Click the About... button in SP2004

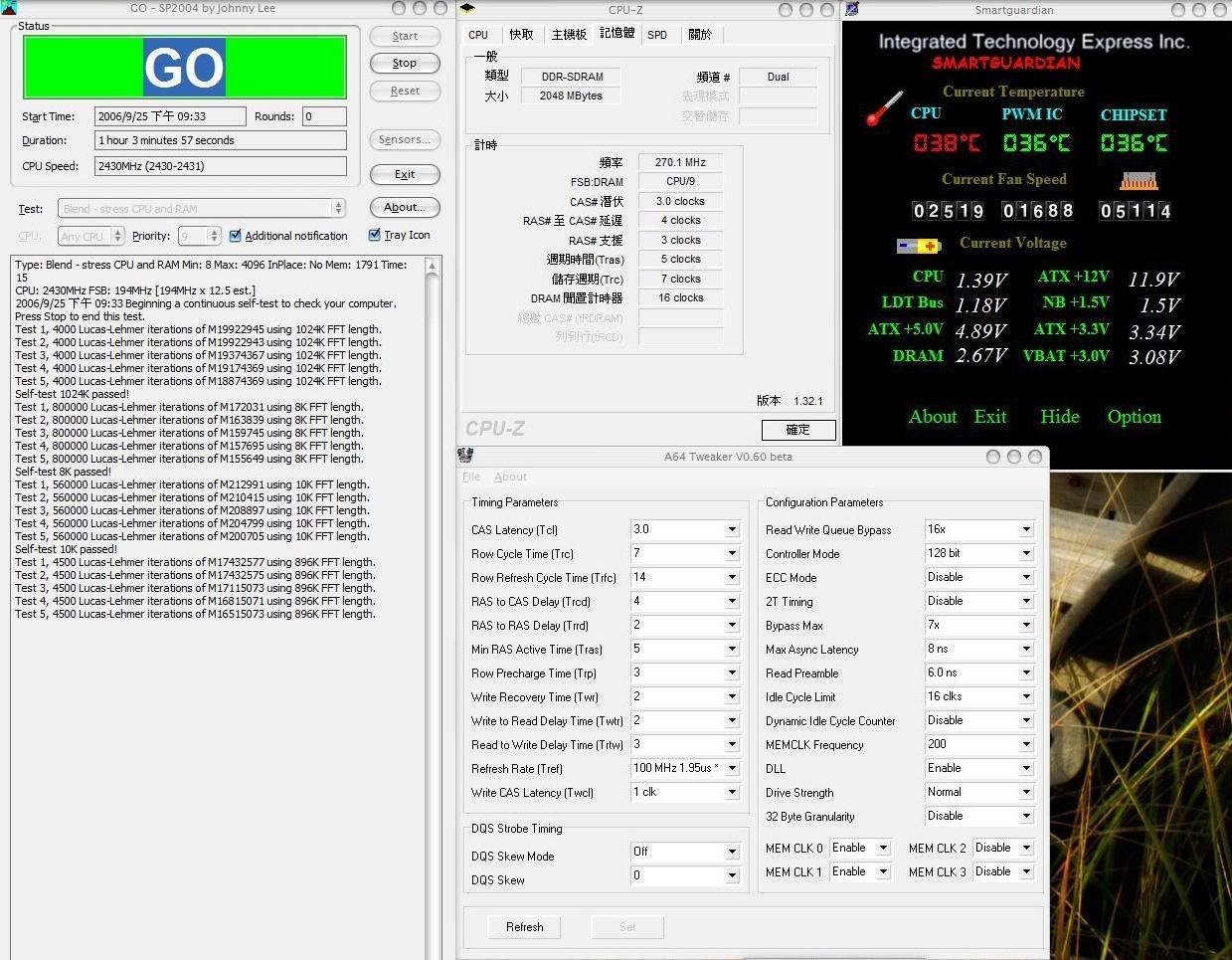(405, 207)
